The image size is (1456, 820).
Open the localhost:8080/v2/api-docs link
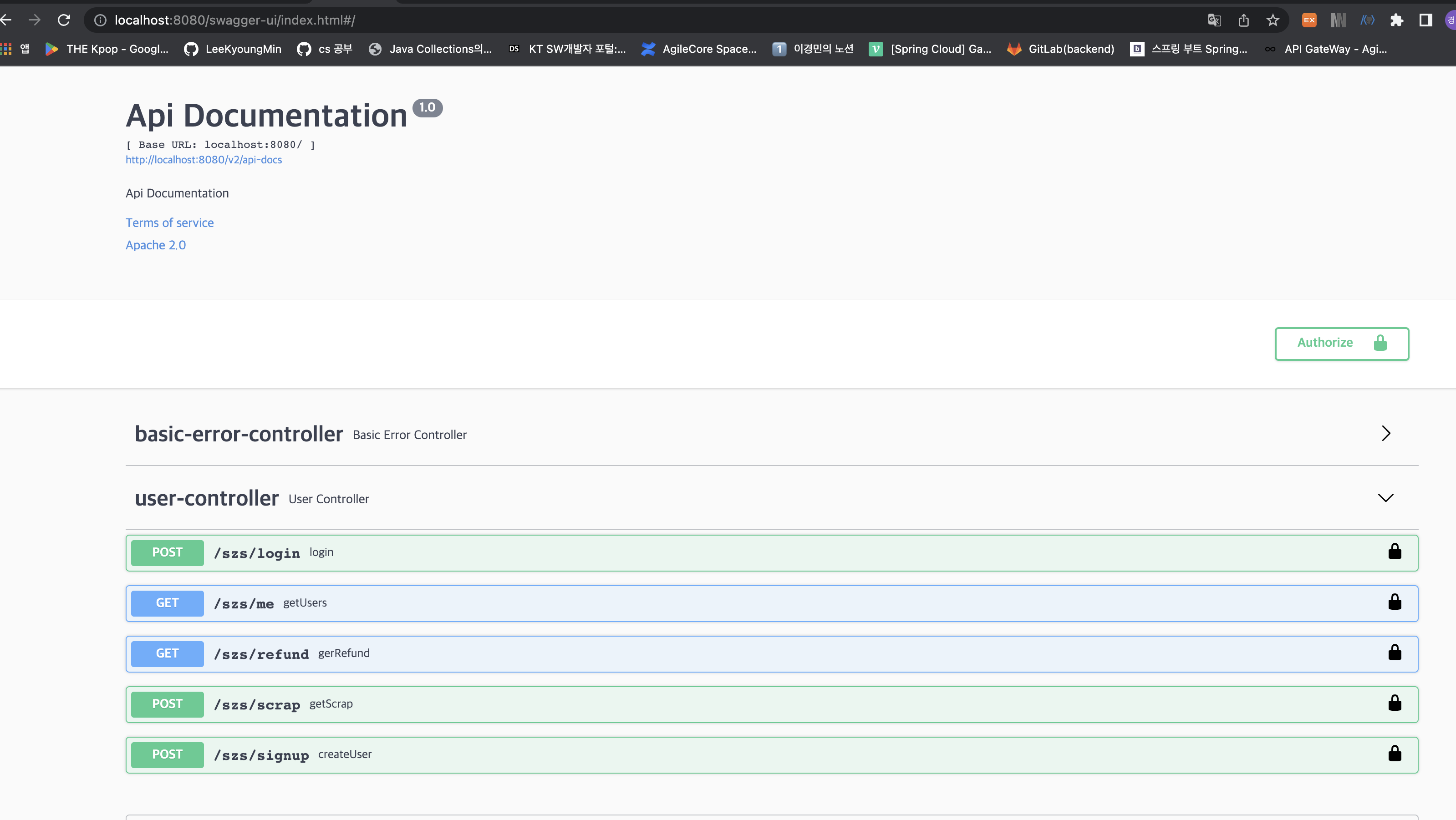click(204, 160)
